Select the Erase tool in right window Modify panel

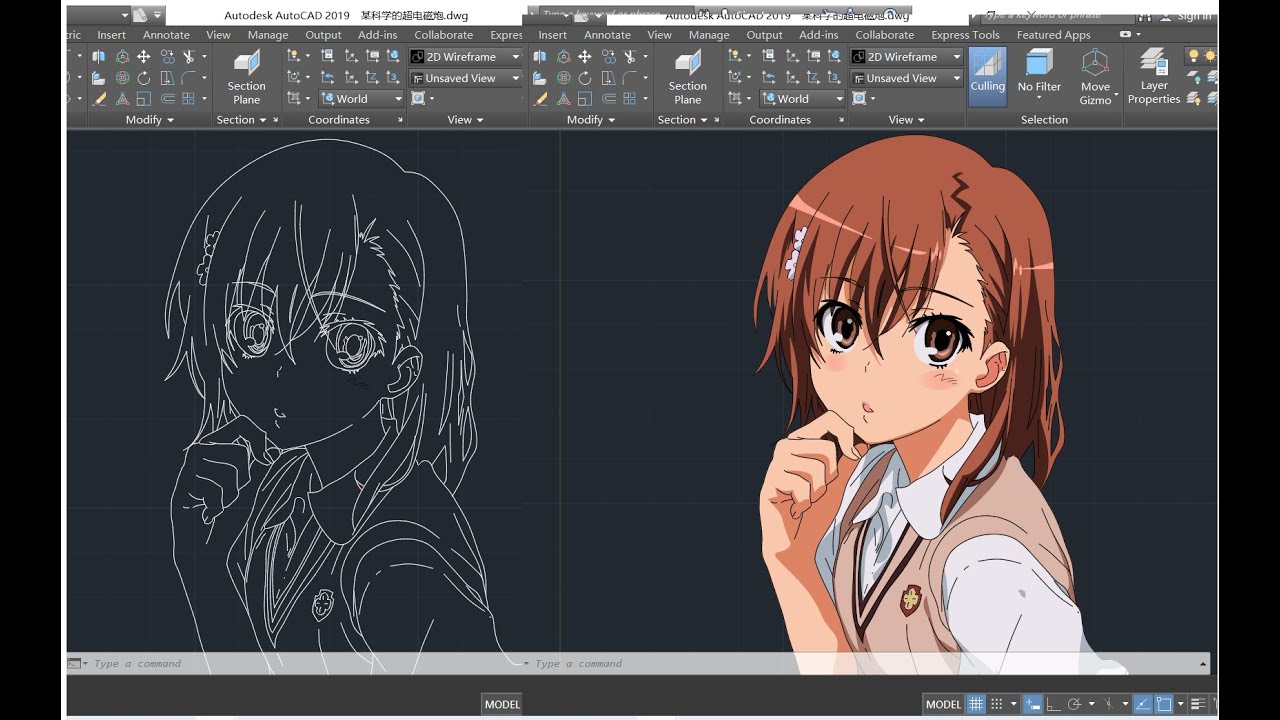pos(539,99)
